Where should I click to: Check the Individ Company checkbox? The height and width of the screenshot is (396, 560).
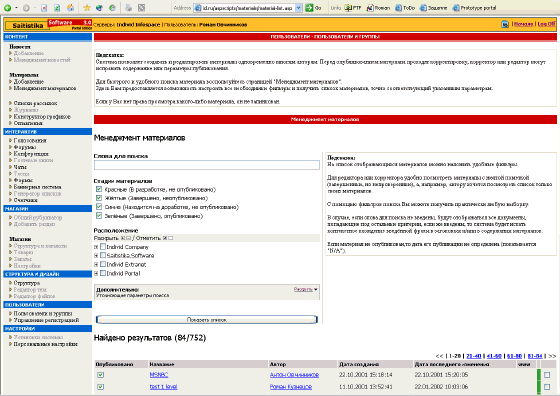pyautogui.click(x=103, y=247)
